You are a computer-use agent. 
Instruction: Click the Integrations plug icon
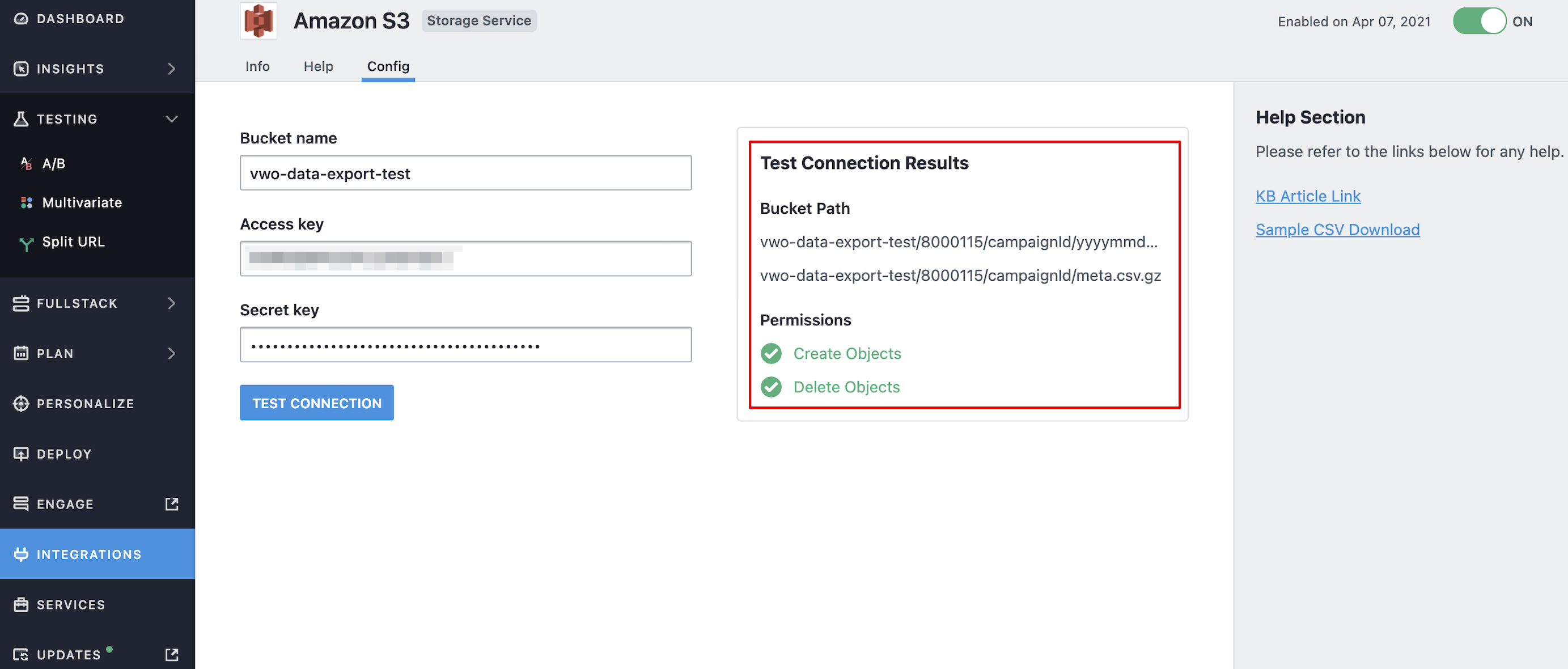coord(21,554)
